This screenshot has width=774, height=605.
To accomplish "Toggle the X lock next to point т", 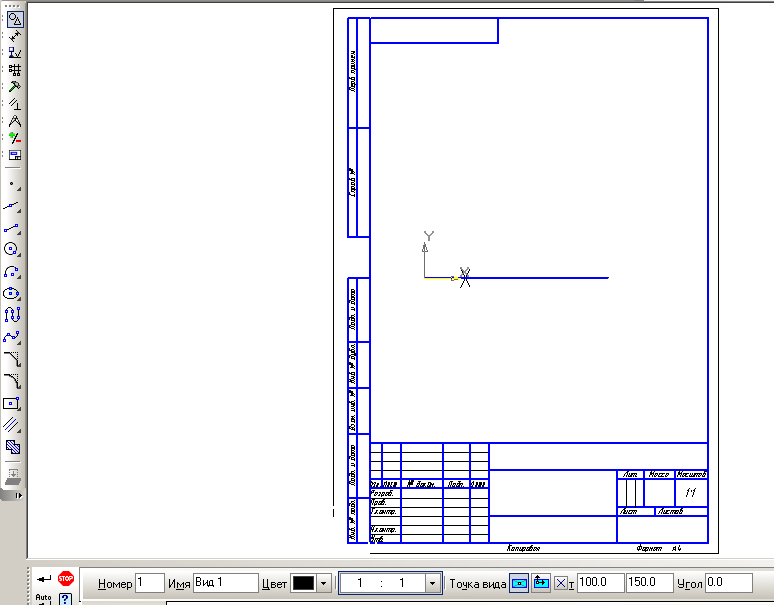I will pyautogui.click(x=561, y=584).
